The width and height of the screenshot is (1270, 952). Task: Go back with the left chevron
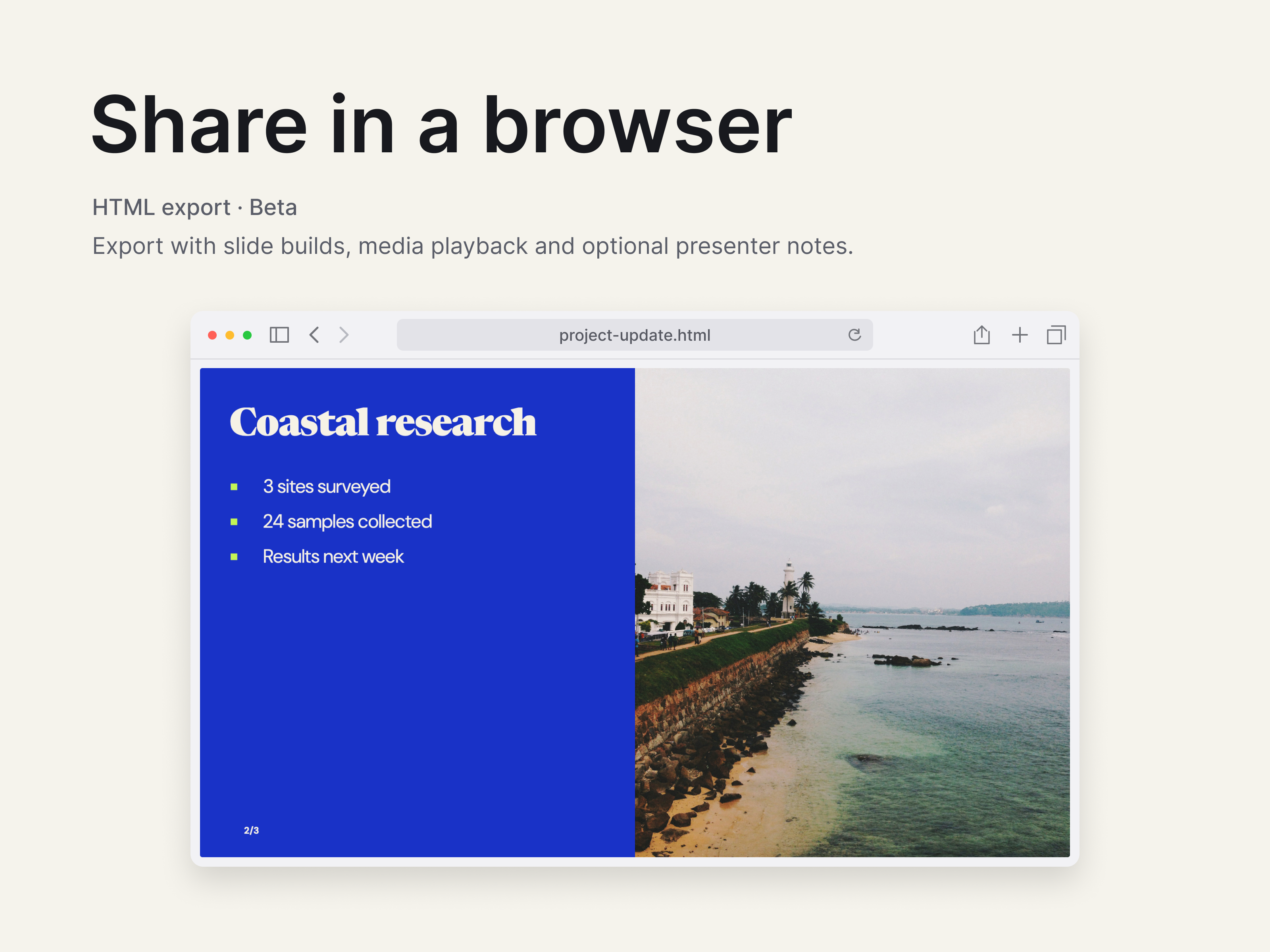click(314, 334)
